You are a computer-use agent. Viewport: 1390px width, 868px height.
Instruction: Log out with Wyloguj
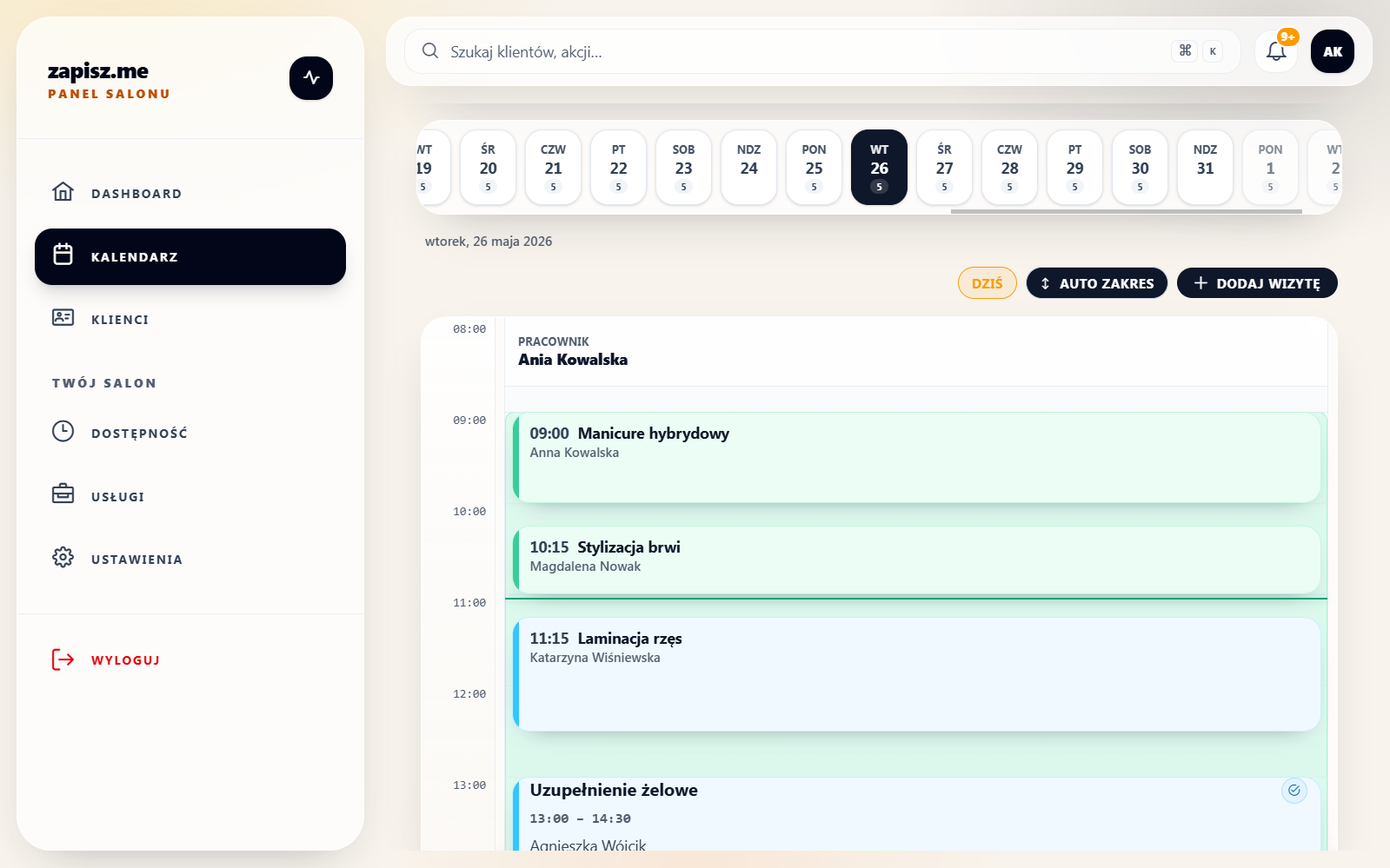click(190, 659)
